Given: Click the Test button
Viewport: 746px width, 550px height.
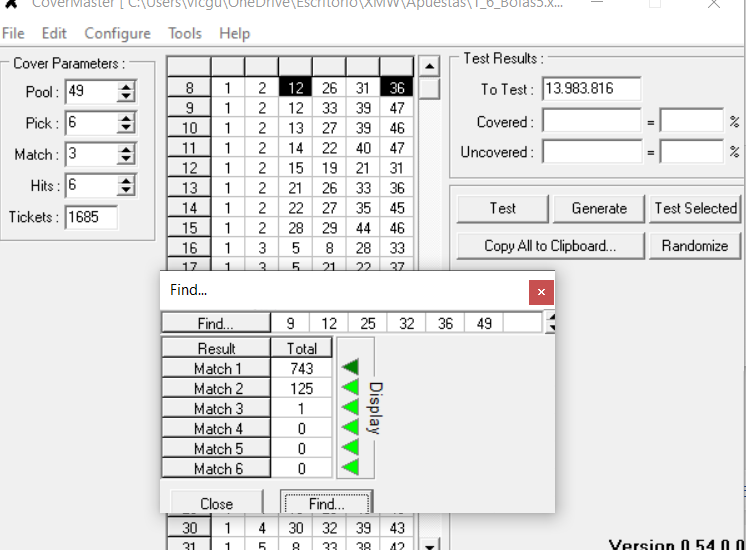Looking at the screenshot, I should (502, 209).
